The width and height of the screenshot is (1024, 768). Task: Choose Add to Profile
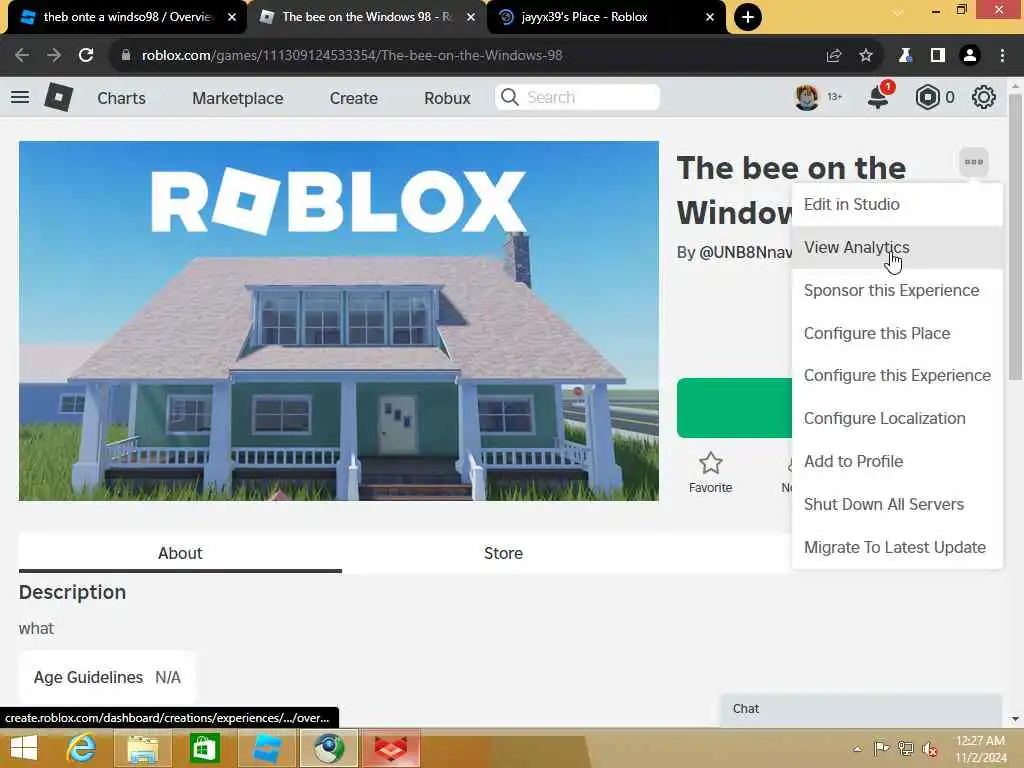pyautogui.click(x=897, y=462)
